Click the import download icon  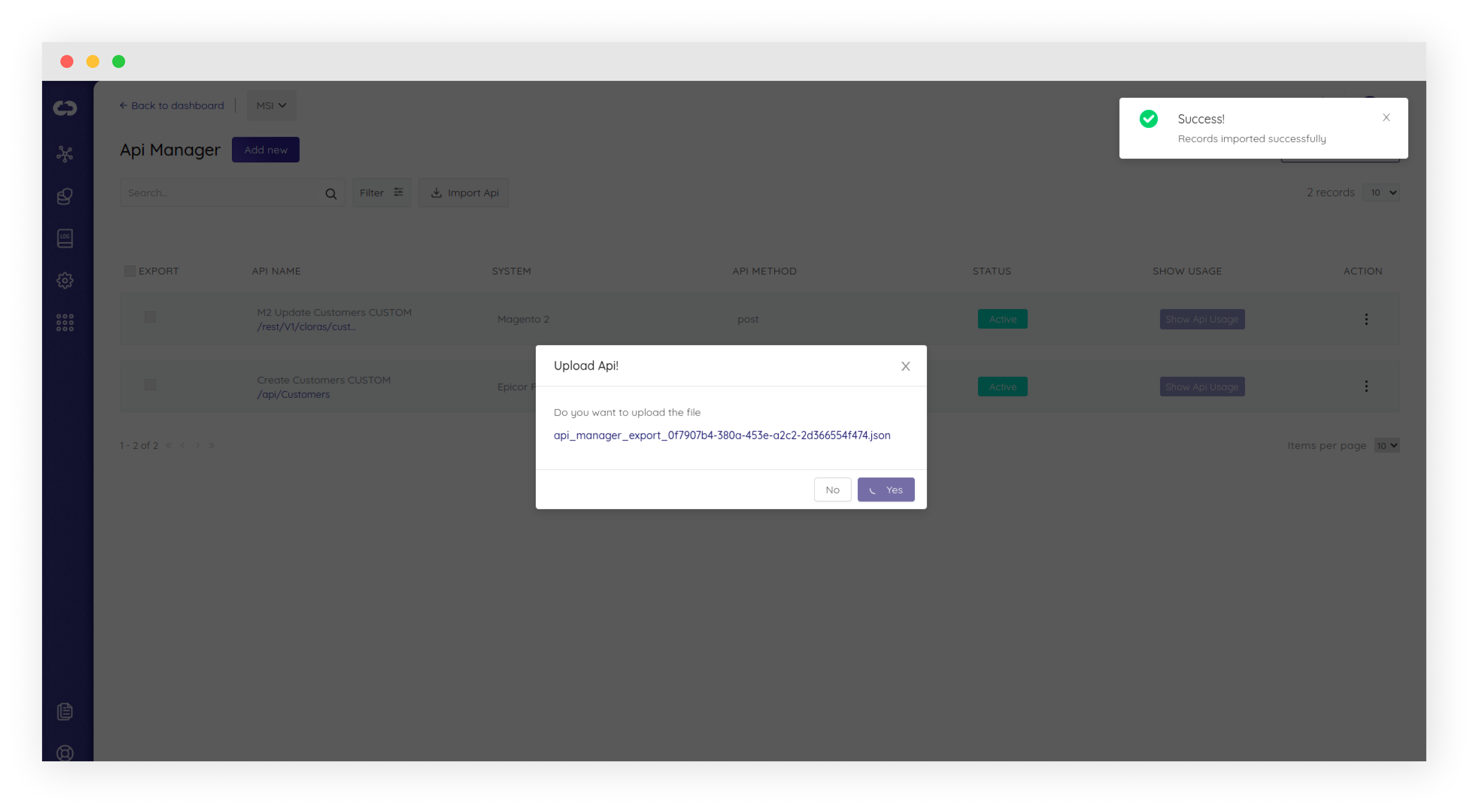click(436, 192)
